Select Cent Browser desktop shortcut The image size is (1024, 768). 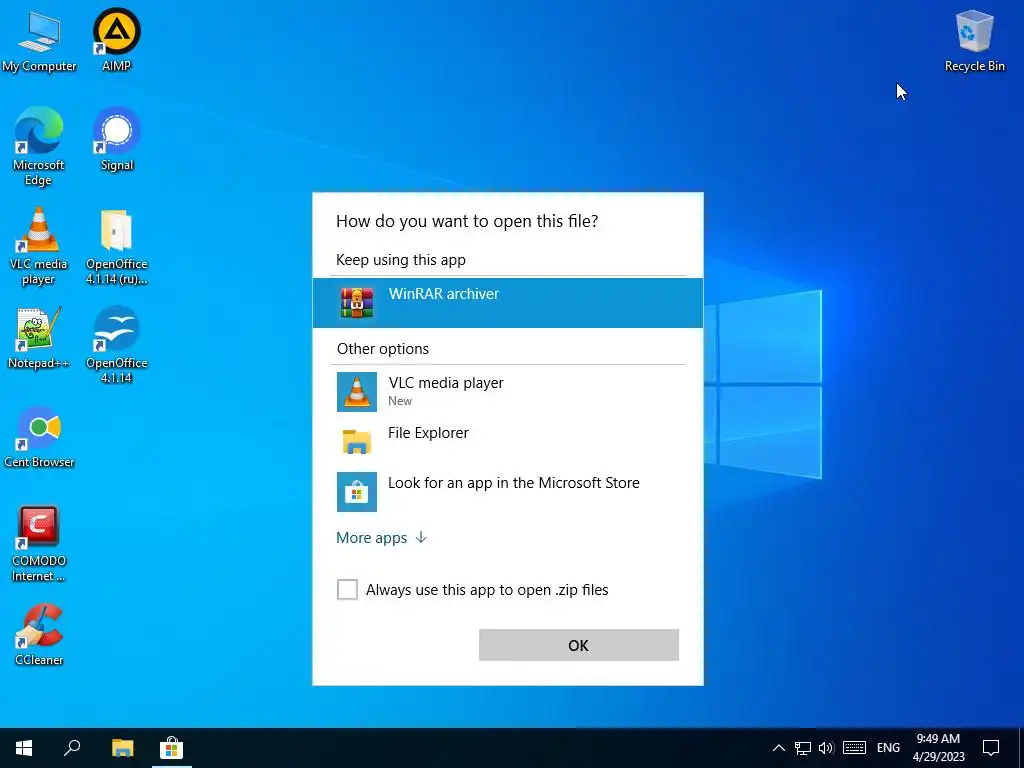tap(39, 437)
